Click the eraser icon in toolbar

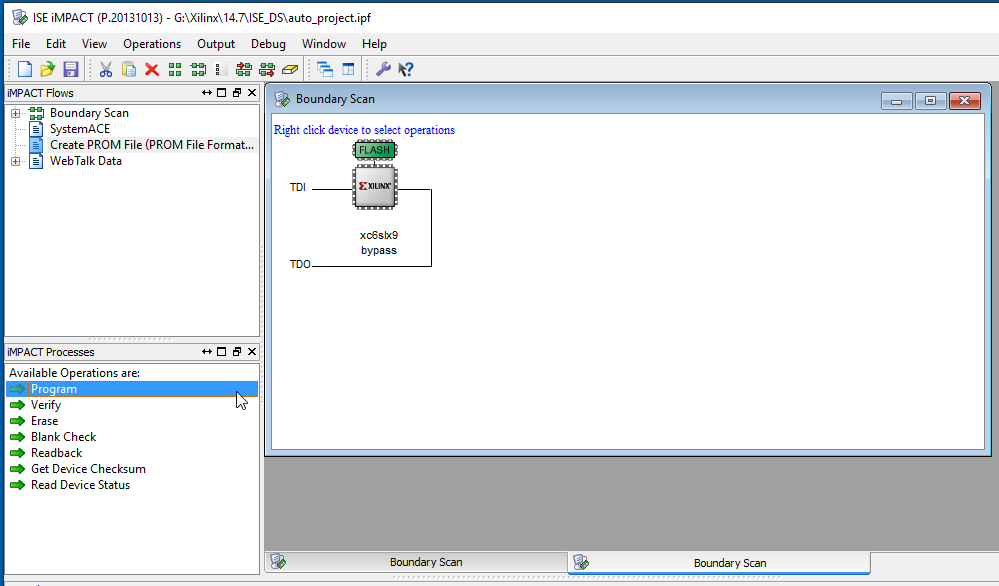click(x=290, y=69)
